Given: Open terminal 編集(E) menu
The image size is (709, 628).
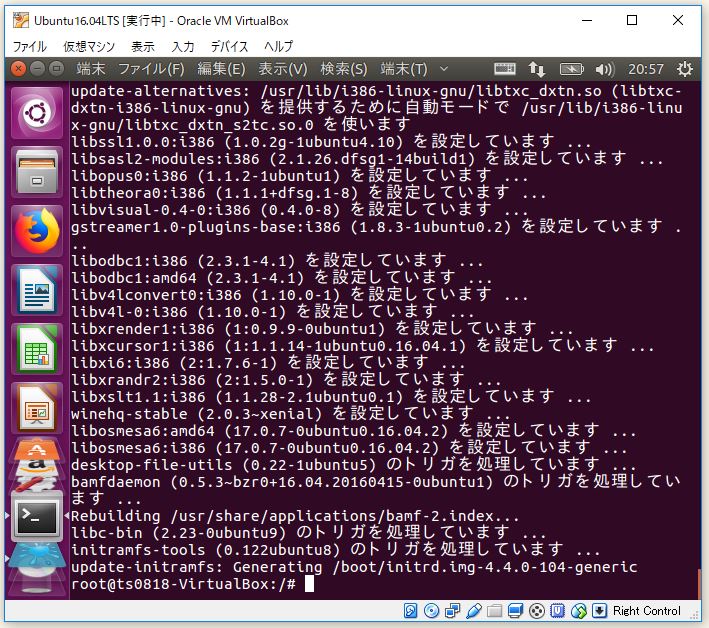Looking at the screenshot, I should (x=222, y=69).
